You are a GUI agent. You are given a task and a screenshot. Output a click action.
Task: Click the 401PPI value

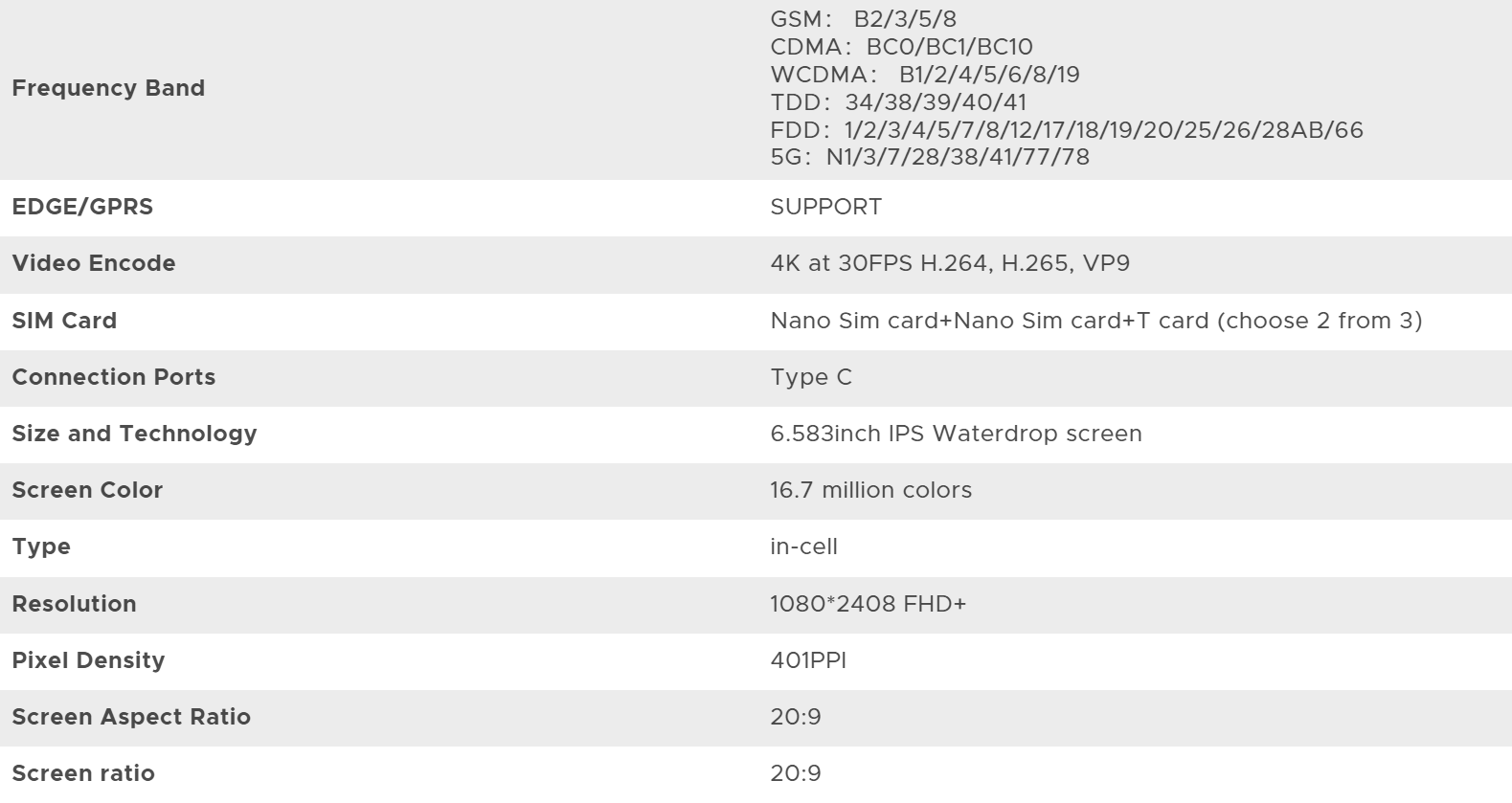coord(808,660)
